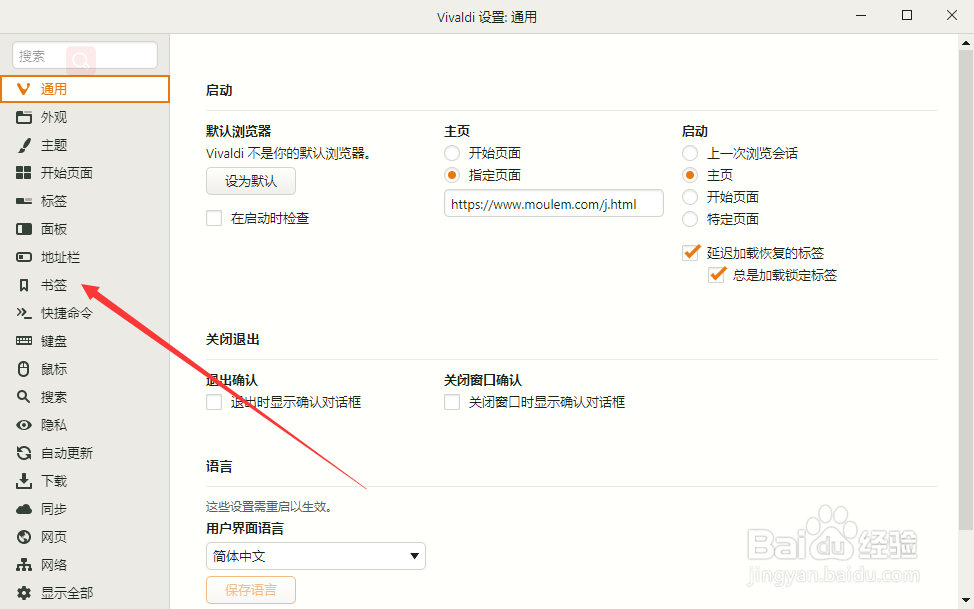Maximize the Vivaldi settings window

[x=907, y=16]
